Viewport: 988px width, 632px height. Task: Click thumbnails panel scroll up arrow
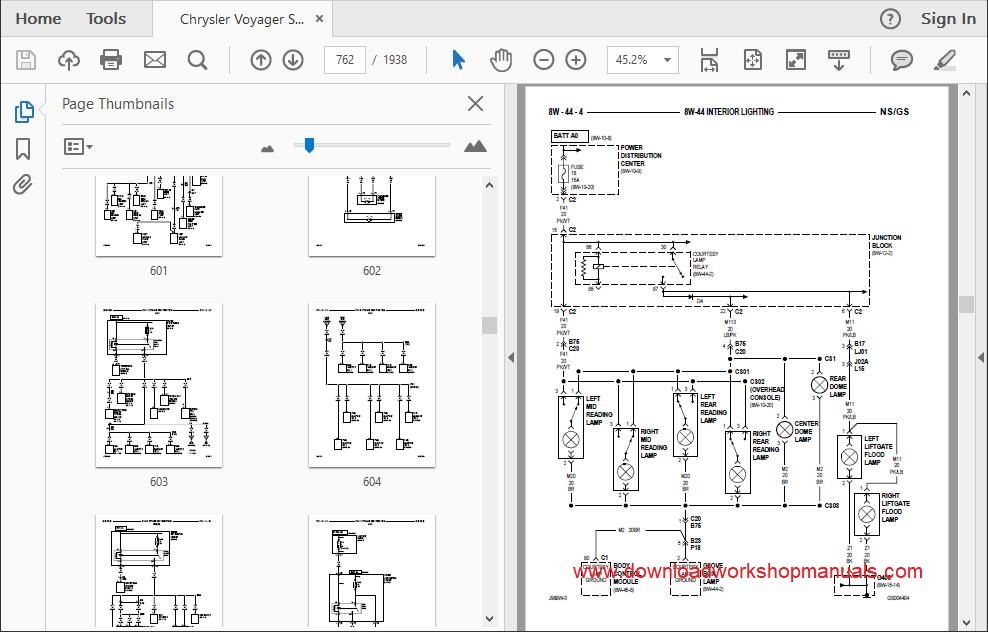[x=490, y=185]
